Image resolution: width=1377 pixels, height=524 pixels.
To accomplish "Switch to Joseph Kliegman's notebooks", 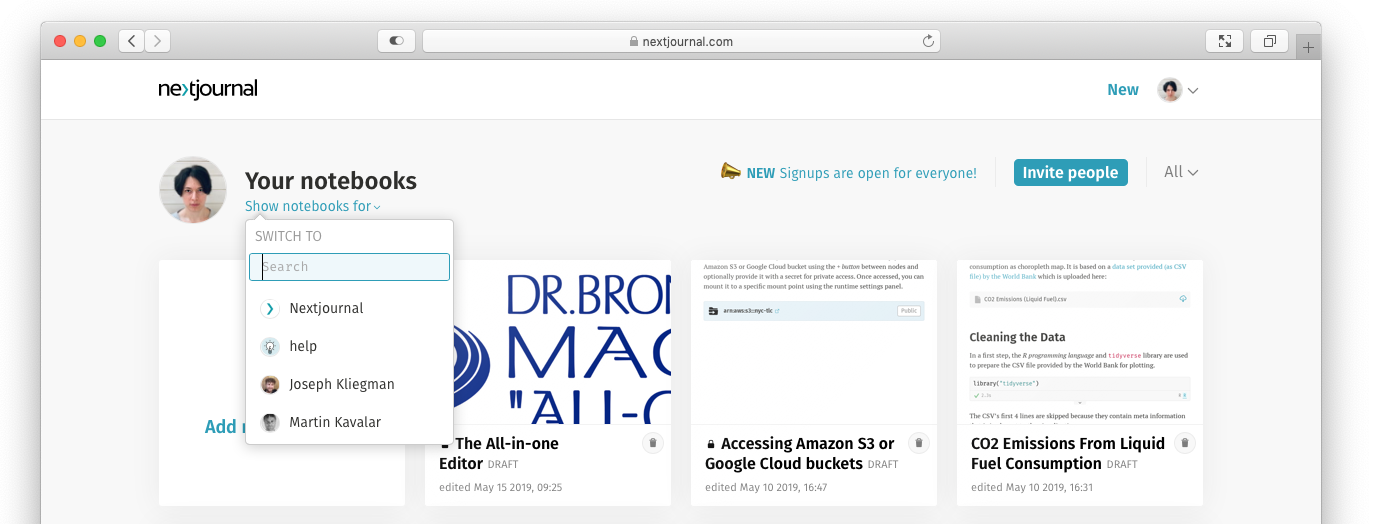I will 349,385.
